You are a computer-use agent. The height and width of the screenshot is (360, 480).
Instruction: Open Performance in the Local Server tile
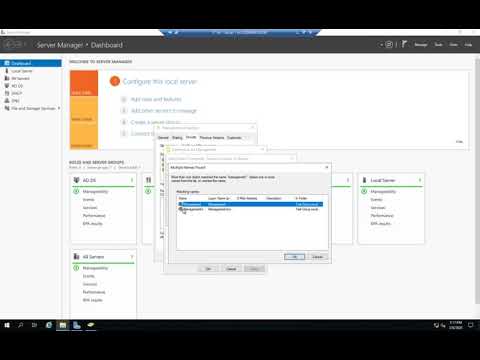pos(382,216)
